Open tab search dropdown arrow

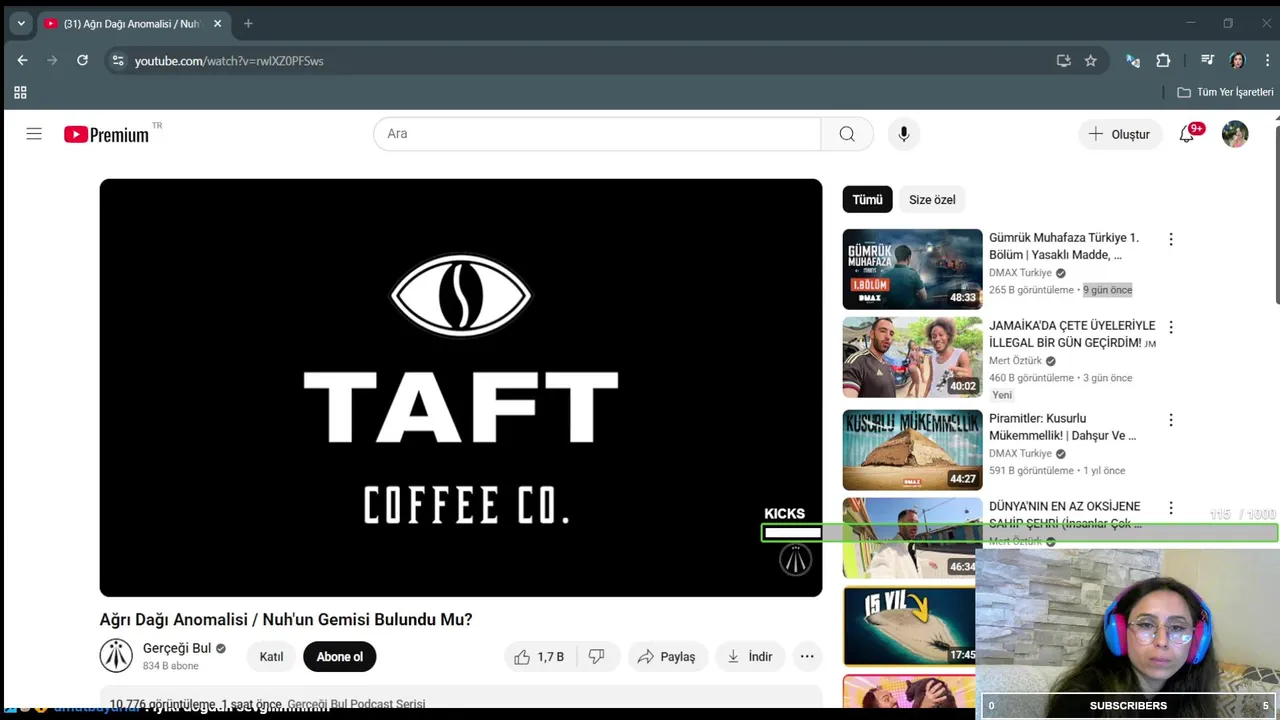[x=21, y=23]
